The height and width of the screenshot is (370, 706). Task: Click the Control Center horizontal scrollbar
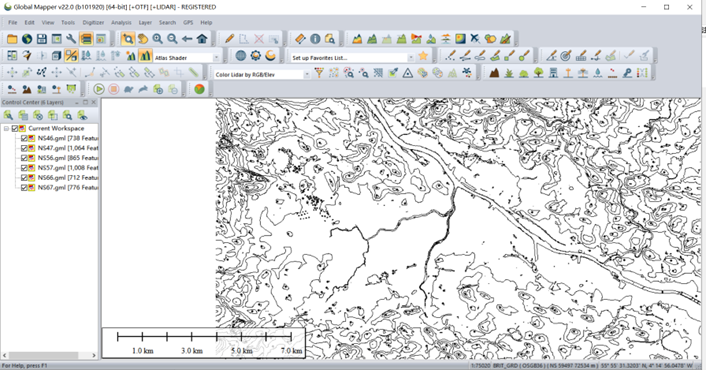click(x=50, y=355)
